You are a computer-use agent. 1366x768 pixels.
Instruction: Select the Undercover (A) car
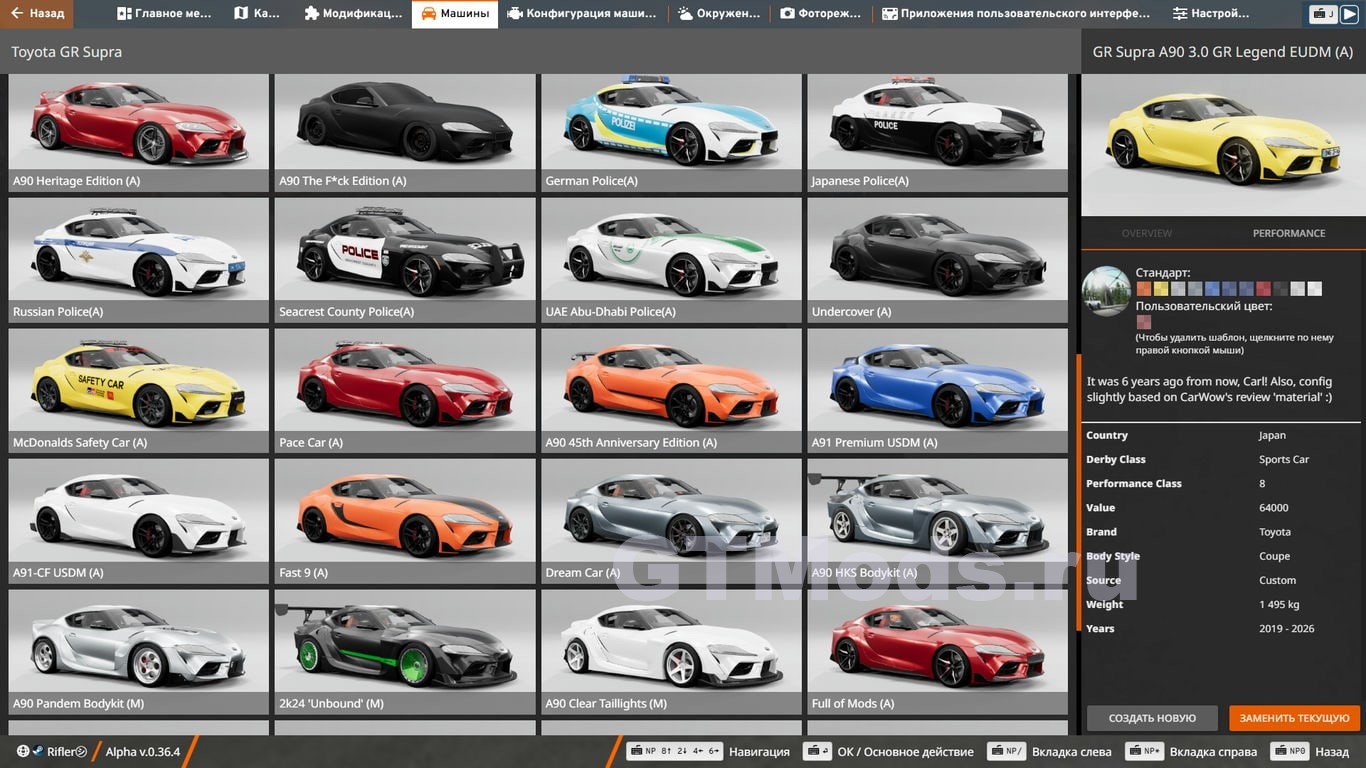(x=938, y=260)
